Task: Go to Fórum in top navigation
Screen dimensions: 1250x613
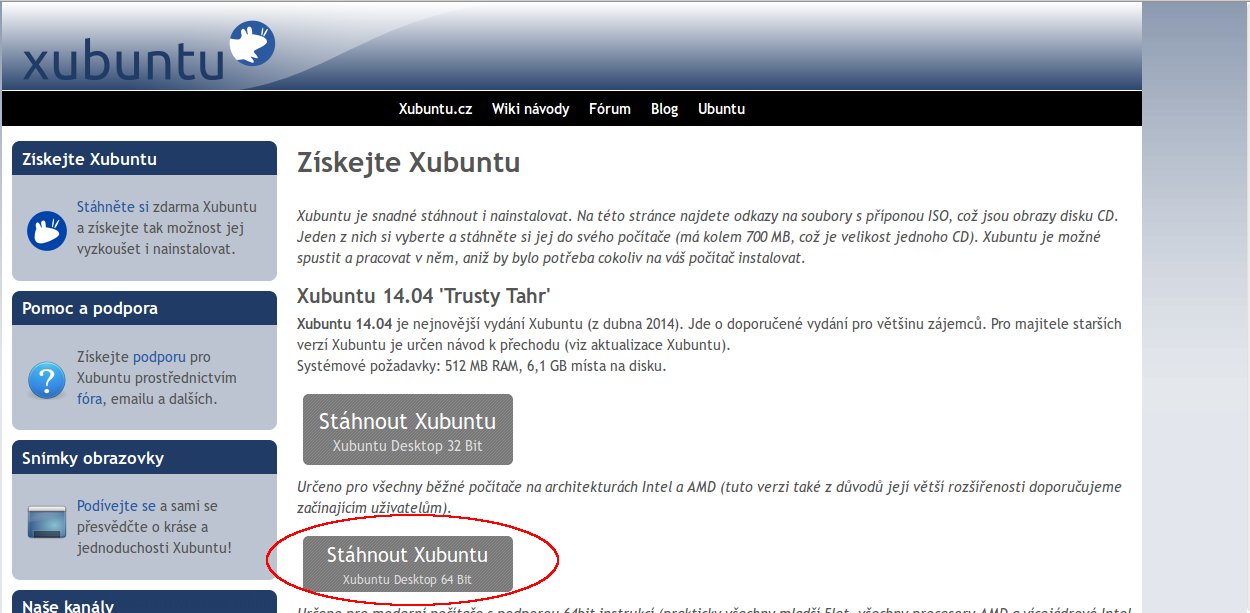Action: pos(610,109)
